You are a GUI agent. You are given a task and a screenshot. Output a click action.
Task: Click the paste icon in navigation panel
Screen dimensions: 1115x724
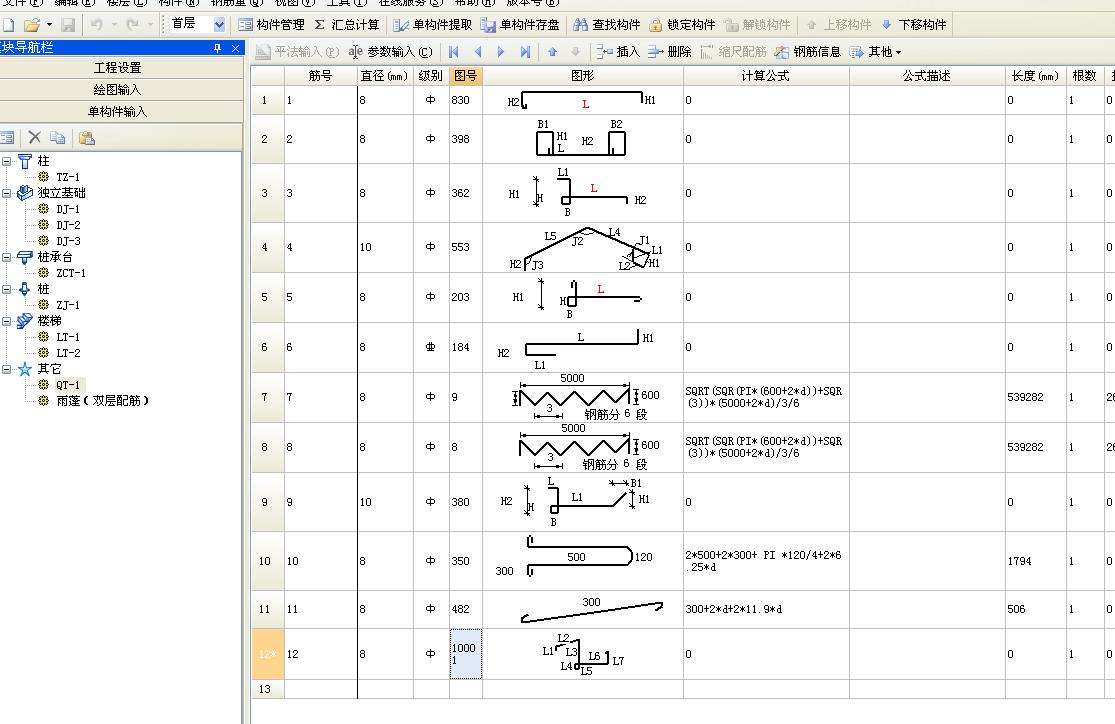point(87,138)
